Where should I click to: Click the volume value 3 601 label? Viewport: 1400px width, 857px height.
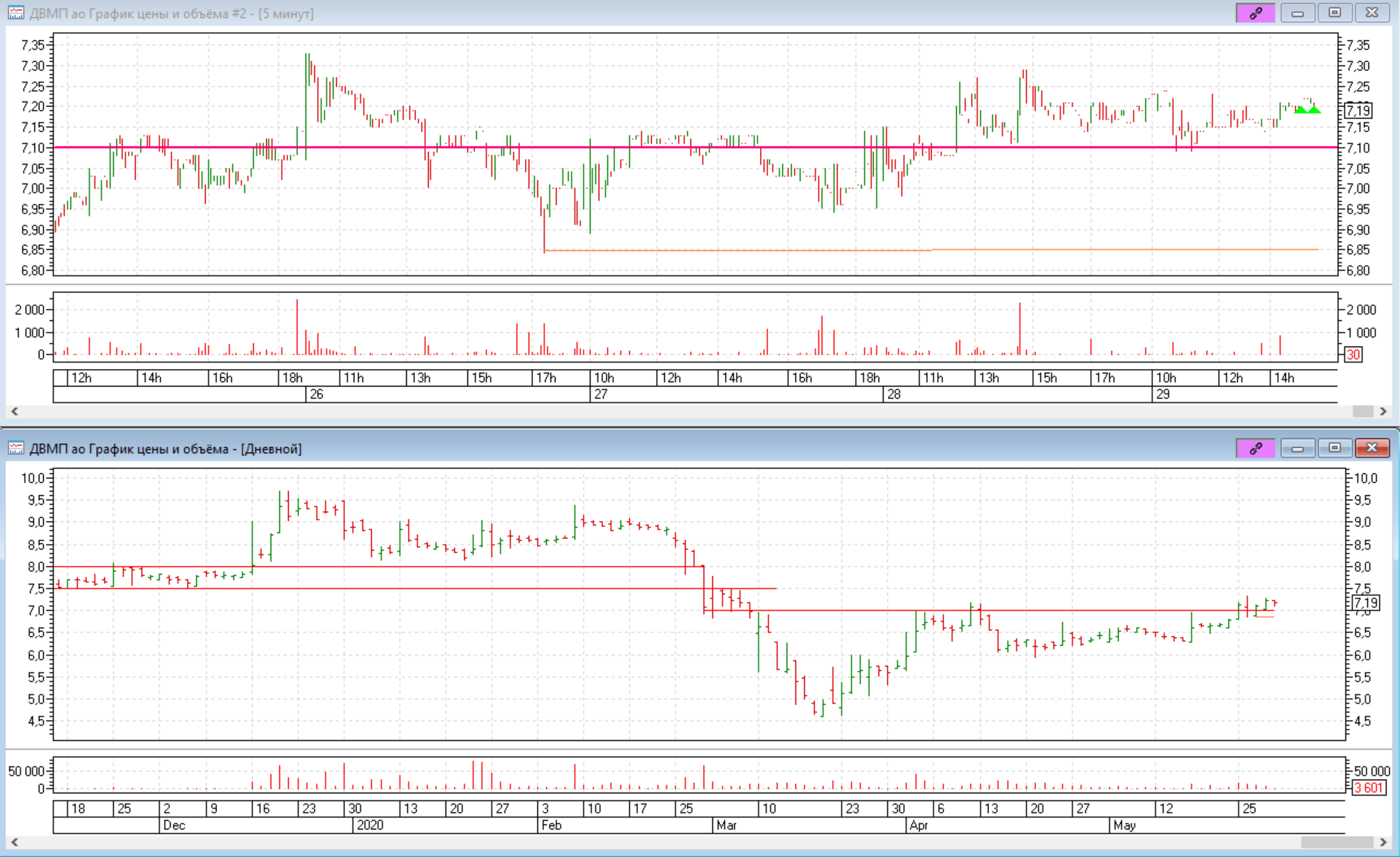[x=1369, y=788]
